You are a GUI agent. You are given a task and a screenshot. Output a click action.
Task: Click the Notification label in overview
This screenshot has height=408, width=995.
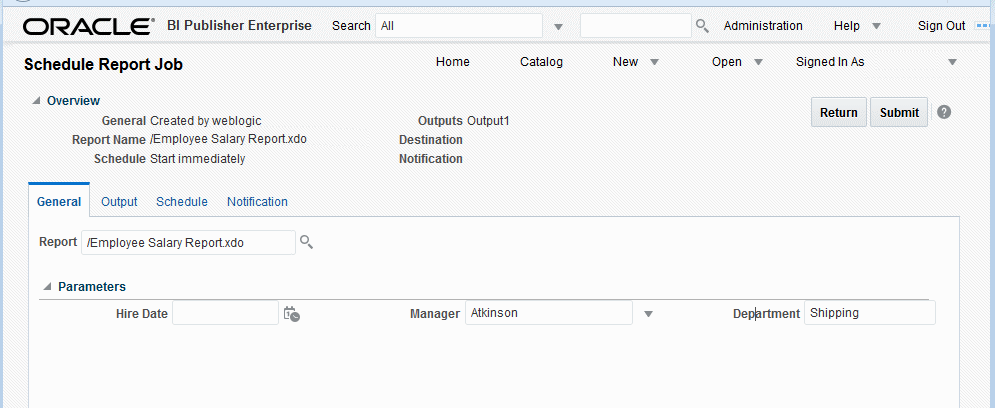[x=430, y=159]
